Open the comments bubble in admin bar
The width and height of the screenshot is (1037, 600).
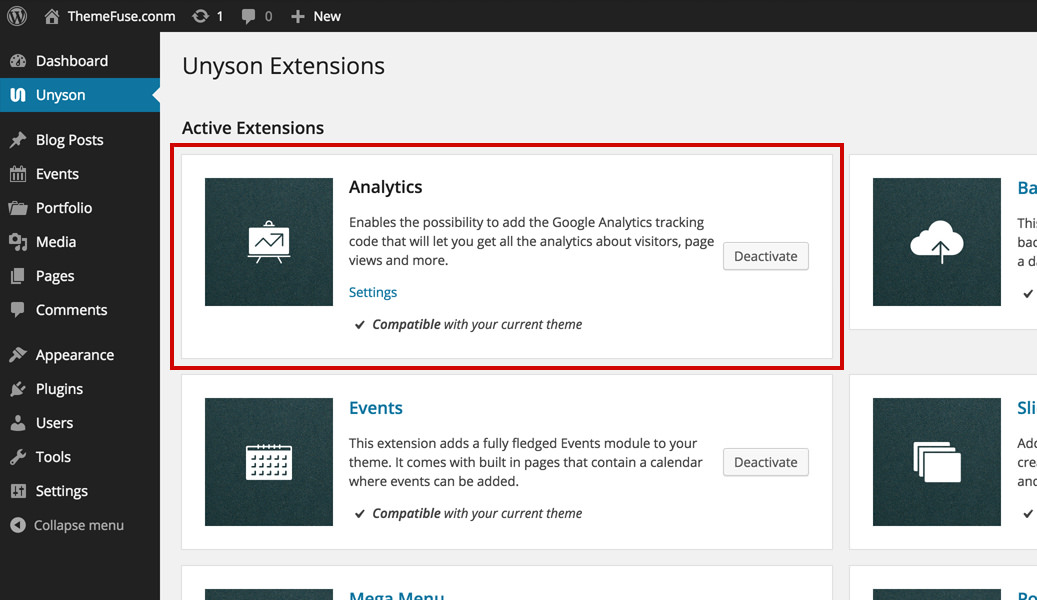(x=249, y=17)
